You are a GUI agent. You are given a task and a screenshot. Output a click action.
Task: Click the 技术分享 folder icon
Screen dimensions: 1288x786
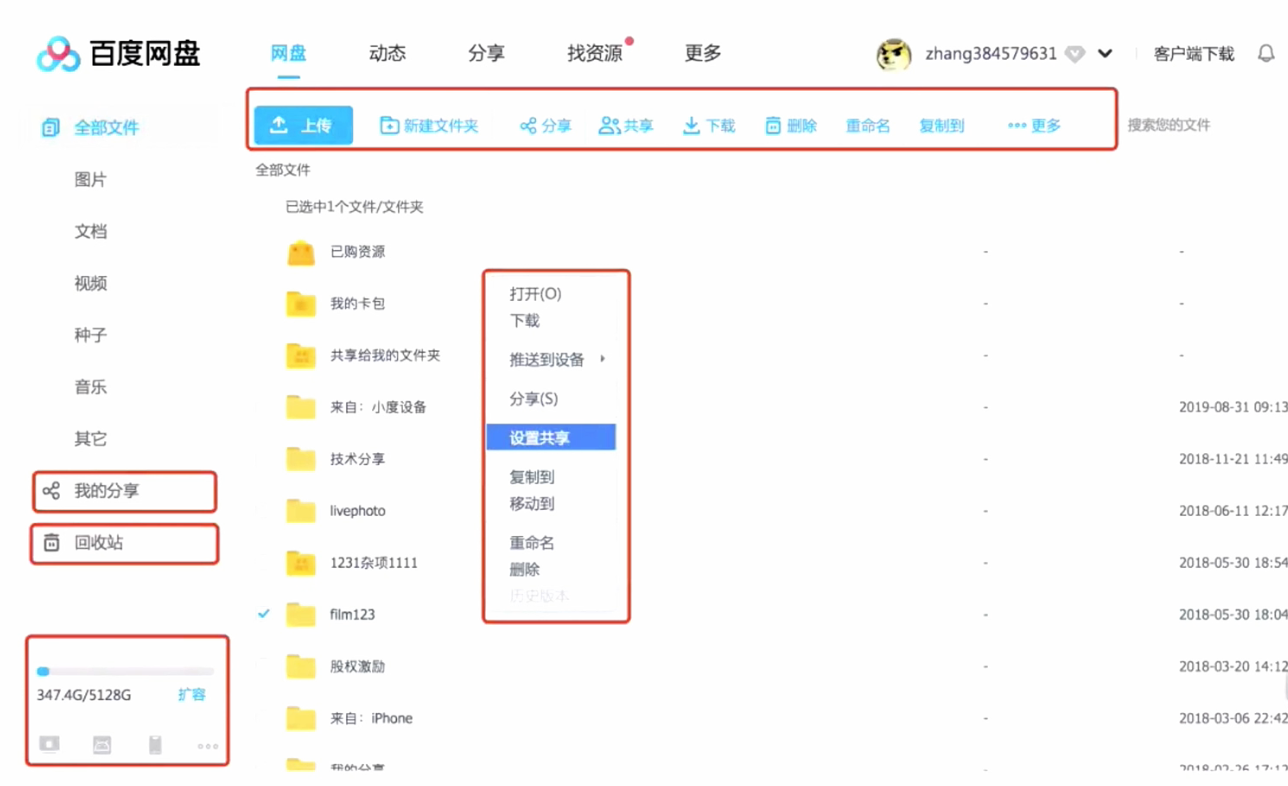pos(301,459)
